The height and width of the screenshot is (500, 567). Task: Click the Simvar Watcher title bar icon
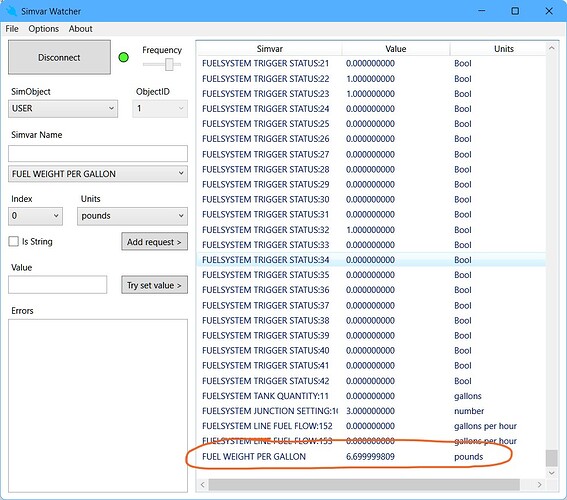pyautogui.click(x=11, y=11)
